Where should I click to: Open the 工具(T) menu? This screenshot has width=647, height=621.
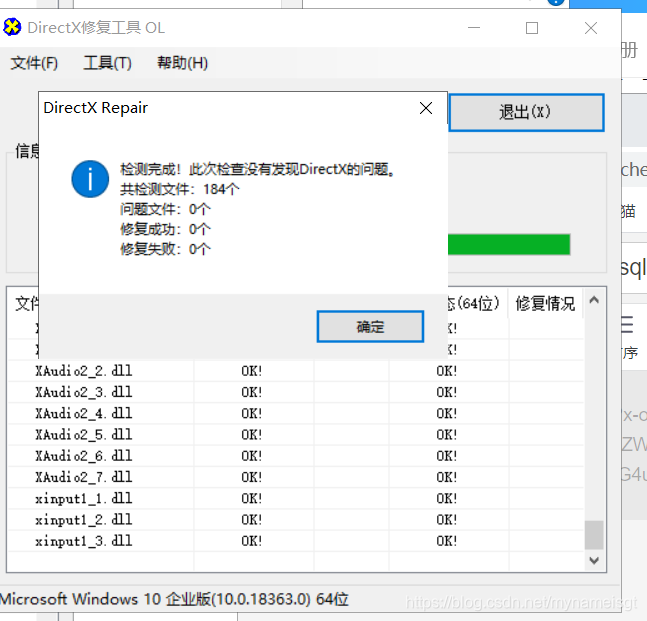click(107, 63)
